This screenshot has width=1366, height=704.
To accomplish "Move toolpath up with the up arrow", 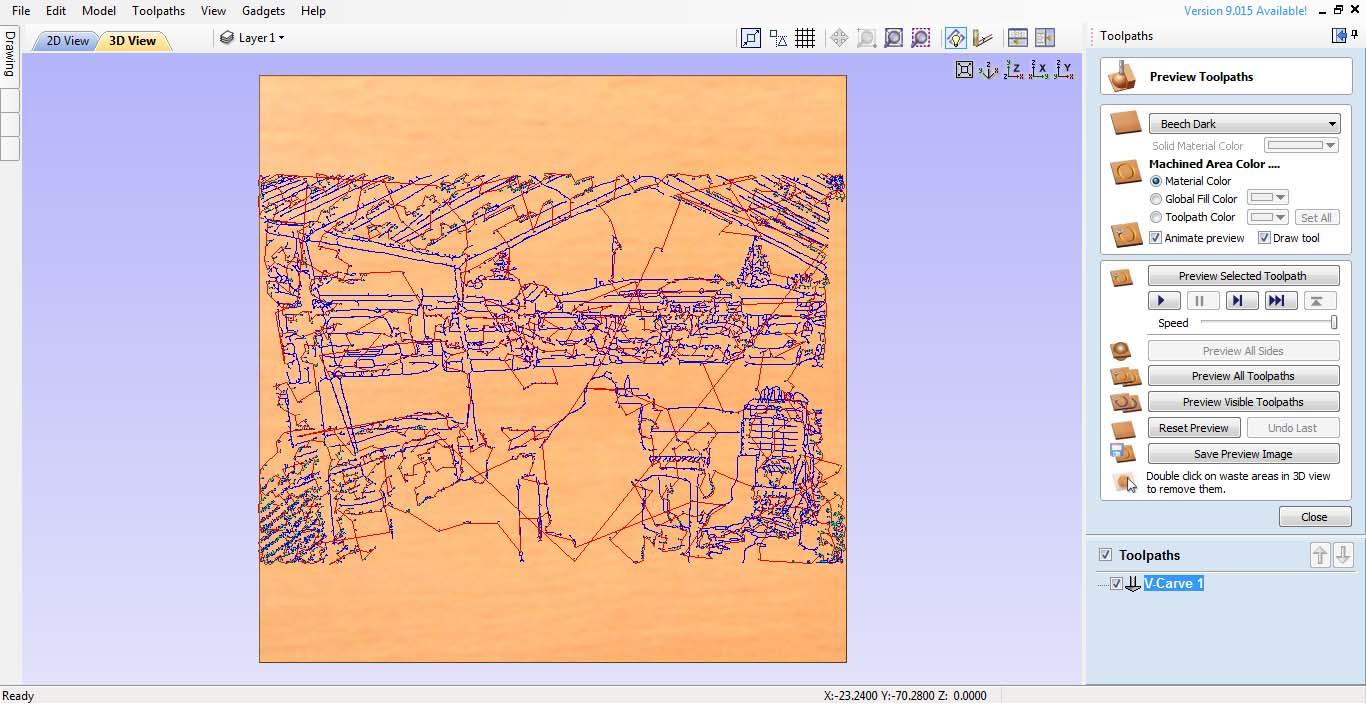I will (x=1320, y=555).
